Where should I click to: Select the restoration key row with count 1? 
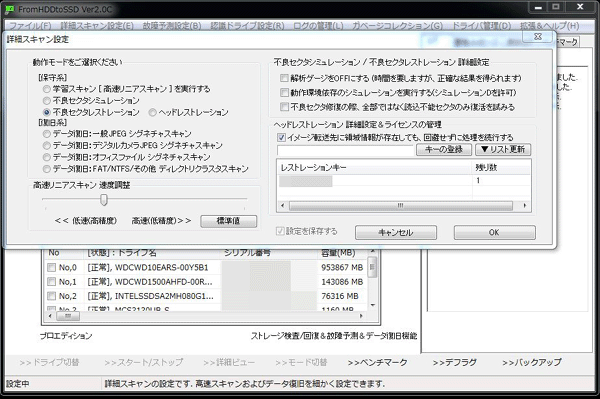404,181
